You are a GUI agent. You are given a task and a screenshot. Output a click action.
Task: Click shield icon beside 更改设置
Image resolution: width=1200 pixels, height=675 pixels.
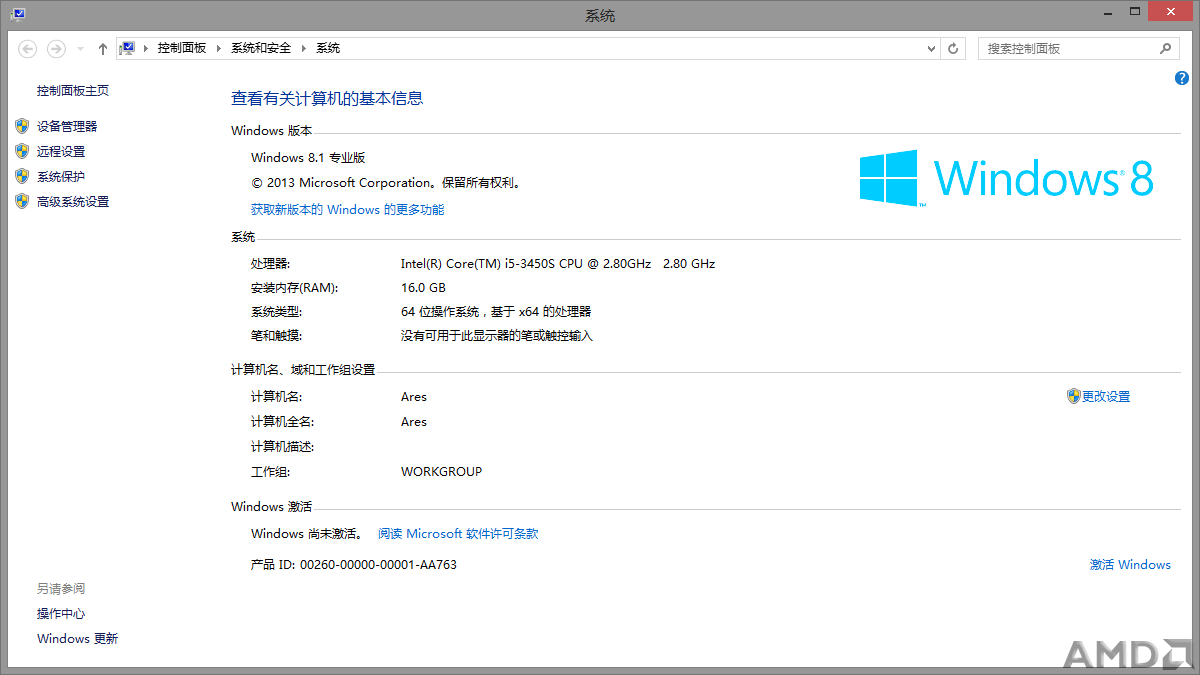click(1074, 396)
